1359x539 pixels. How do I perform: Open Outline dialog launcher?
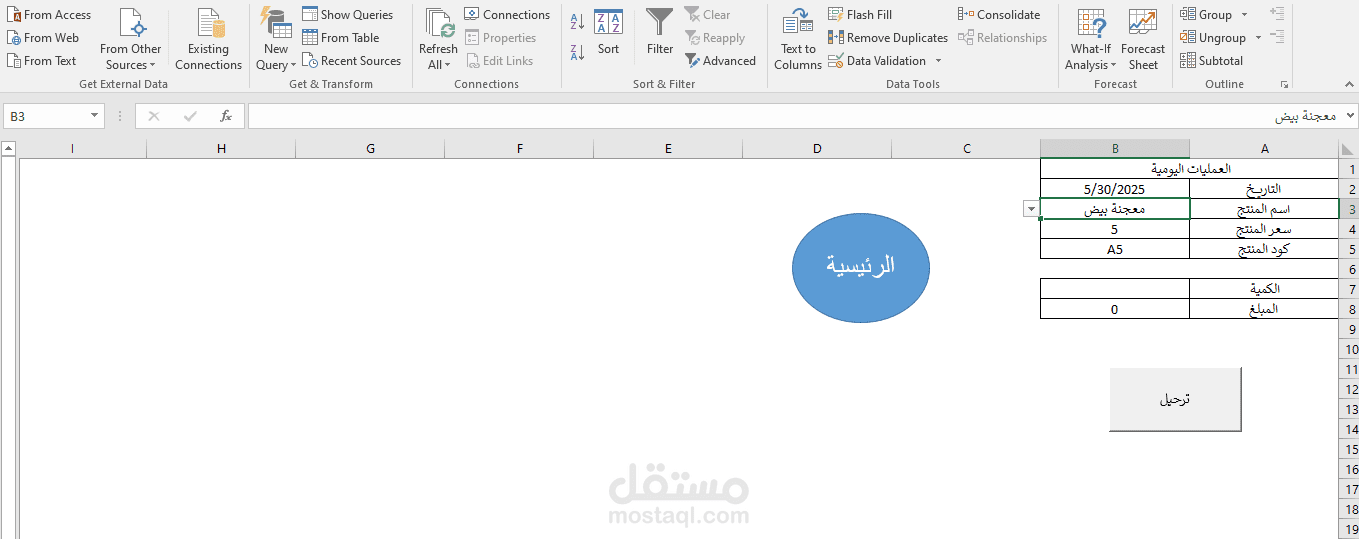point(1284,85)
